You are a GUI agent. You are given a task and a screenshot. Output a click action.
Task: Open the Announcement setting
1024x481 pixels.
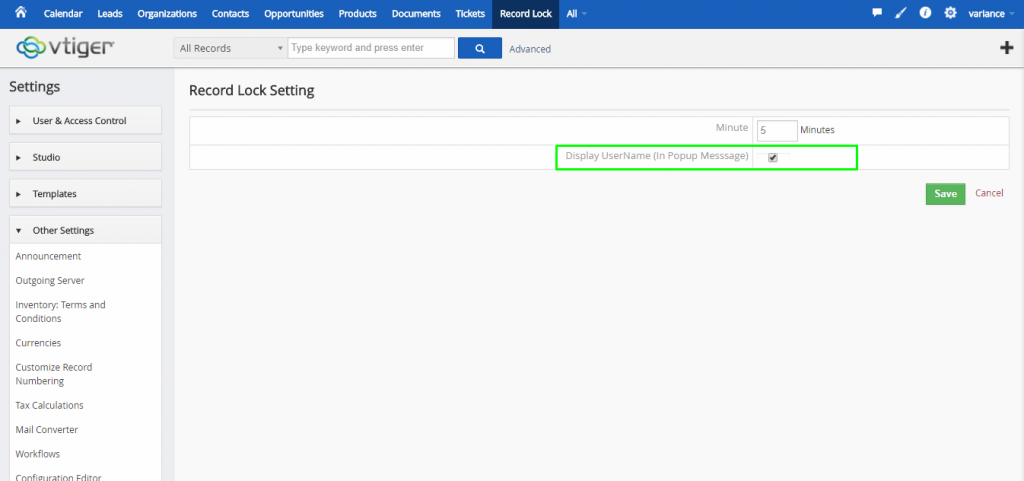[x=48, y=256]
